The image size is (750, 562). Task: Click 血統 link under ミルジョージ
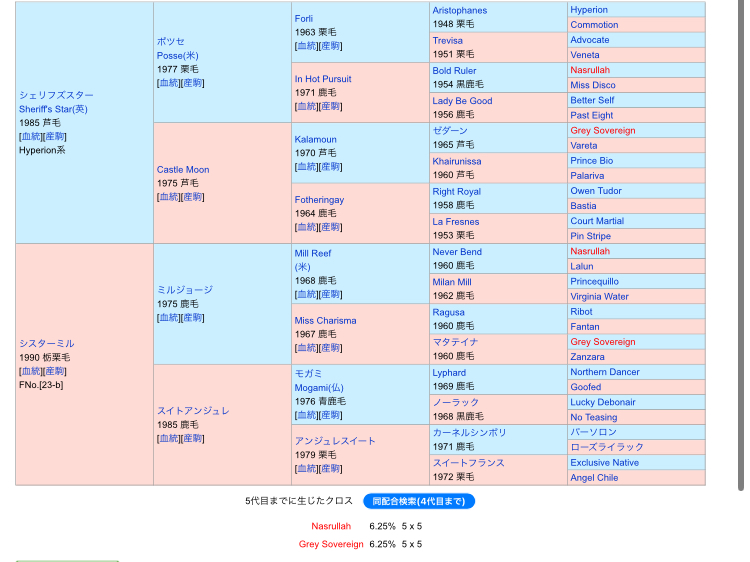coord(169,317)
